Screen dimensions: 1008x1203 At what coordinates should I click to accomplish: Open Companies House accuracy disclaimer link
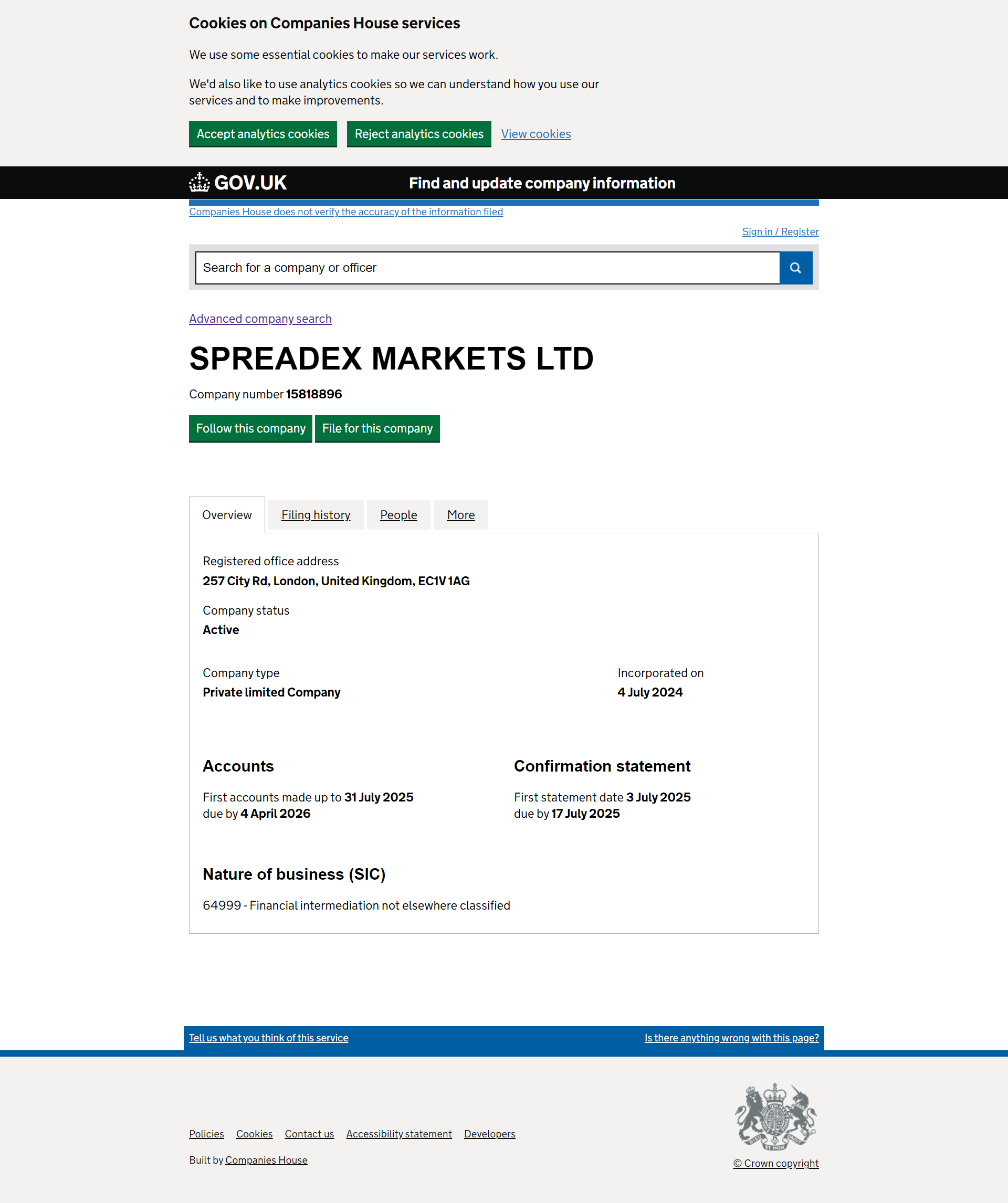tap(346, 212)
